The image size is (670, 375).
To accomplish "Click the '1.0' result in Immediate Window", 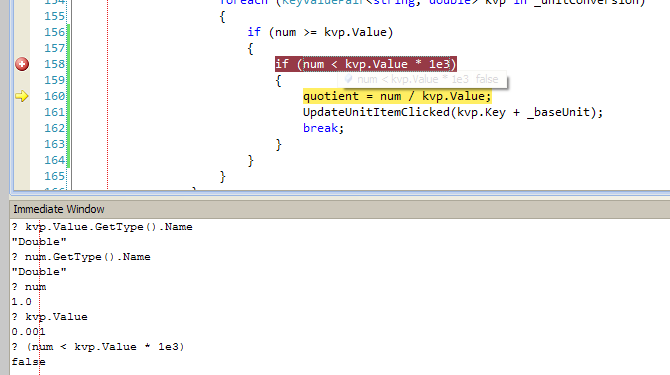I will click(x=21, y=302).
